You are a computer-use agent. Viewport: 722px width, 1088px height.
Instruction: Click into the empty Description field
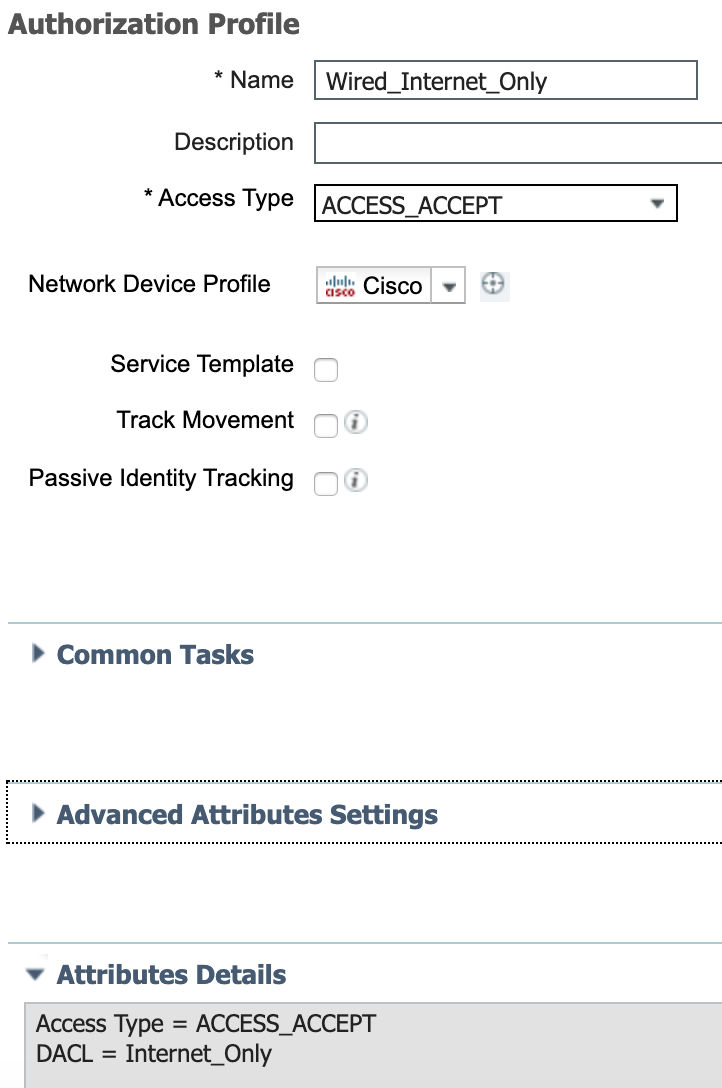point(518,143)
